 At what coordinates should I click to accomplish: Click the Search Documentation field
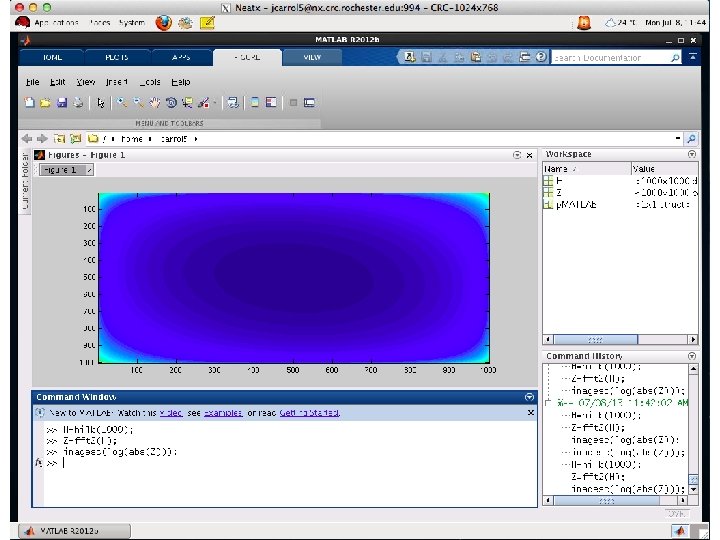click(x=609, y=58)
